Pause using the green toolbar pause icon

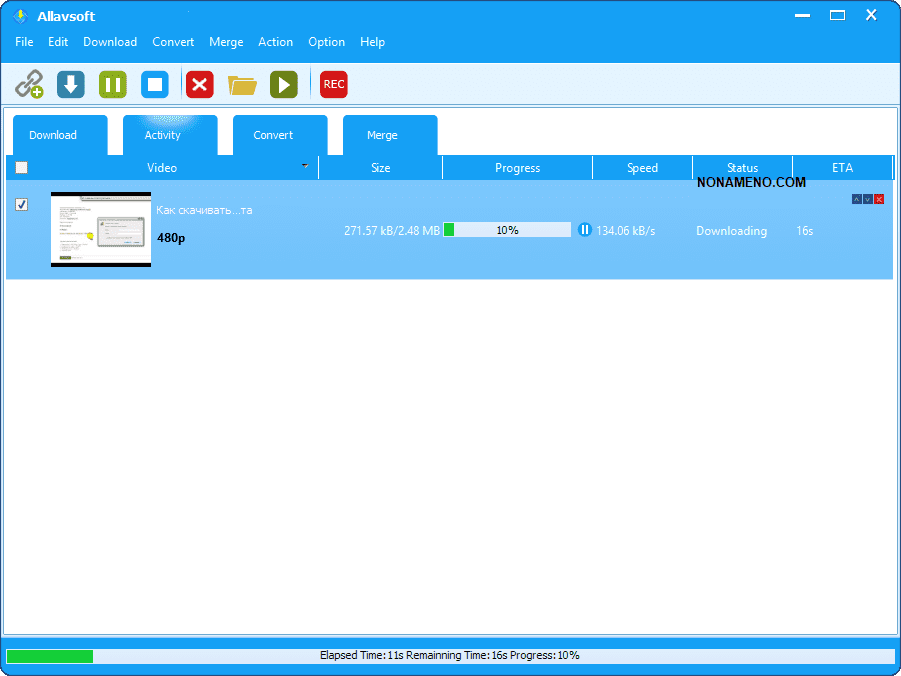[x=113, y=85]
